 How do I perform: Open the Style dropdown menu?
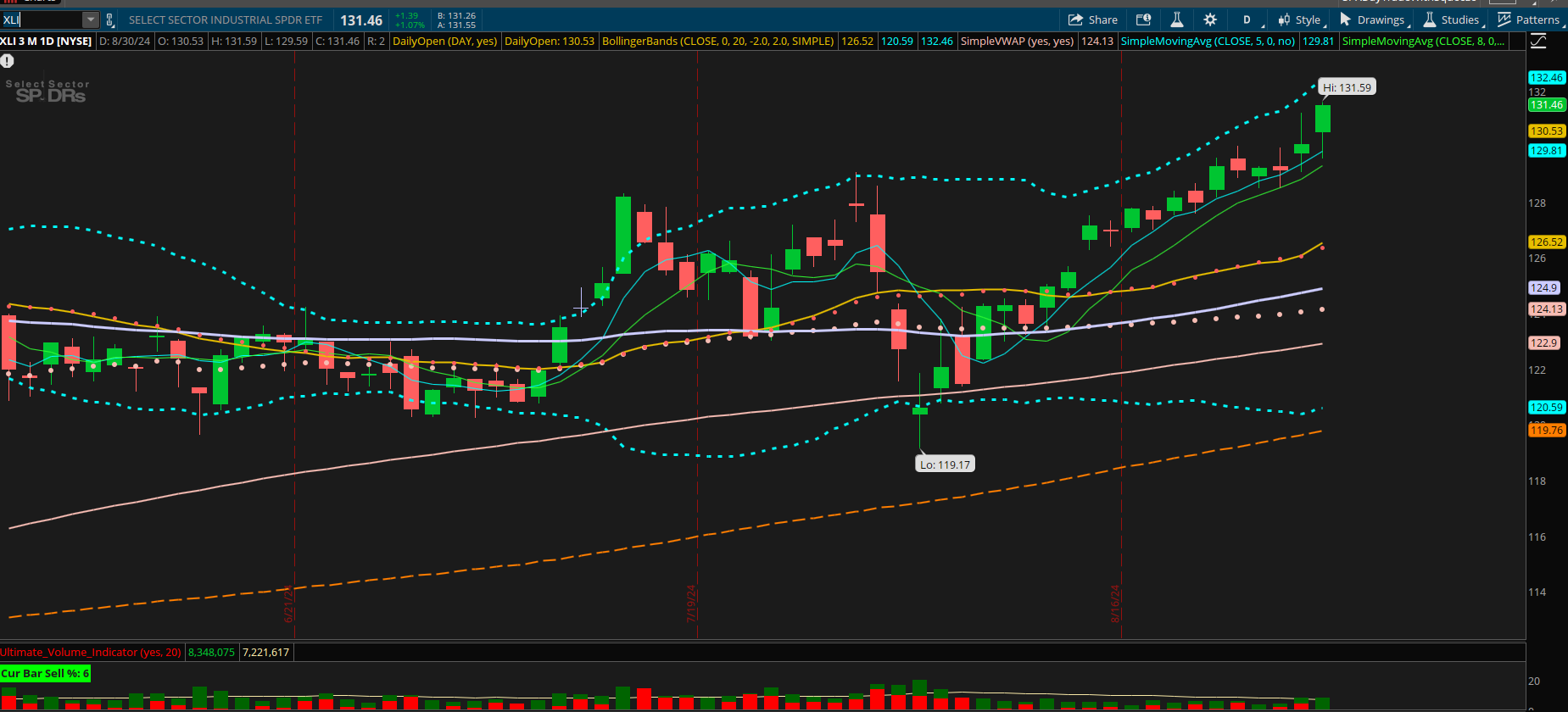1302,19
